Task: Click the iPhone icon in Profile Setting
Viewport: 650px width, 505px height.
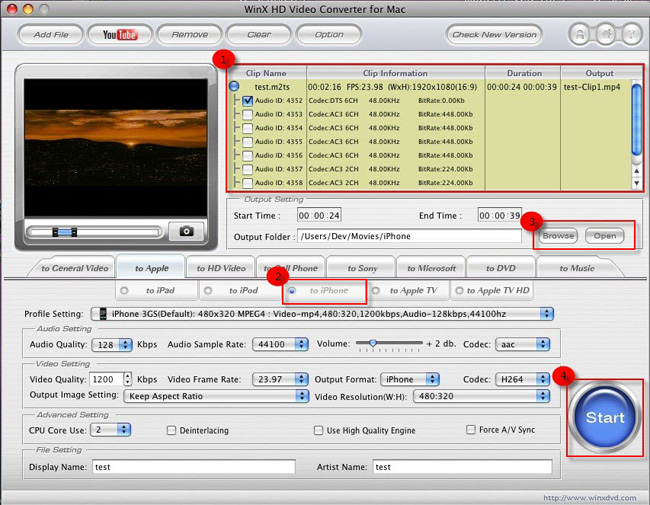Action: click(x=103, y=314)
